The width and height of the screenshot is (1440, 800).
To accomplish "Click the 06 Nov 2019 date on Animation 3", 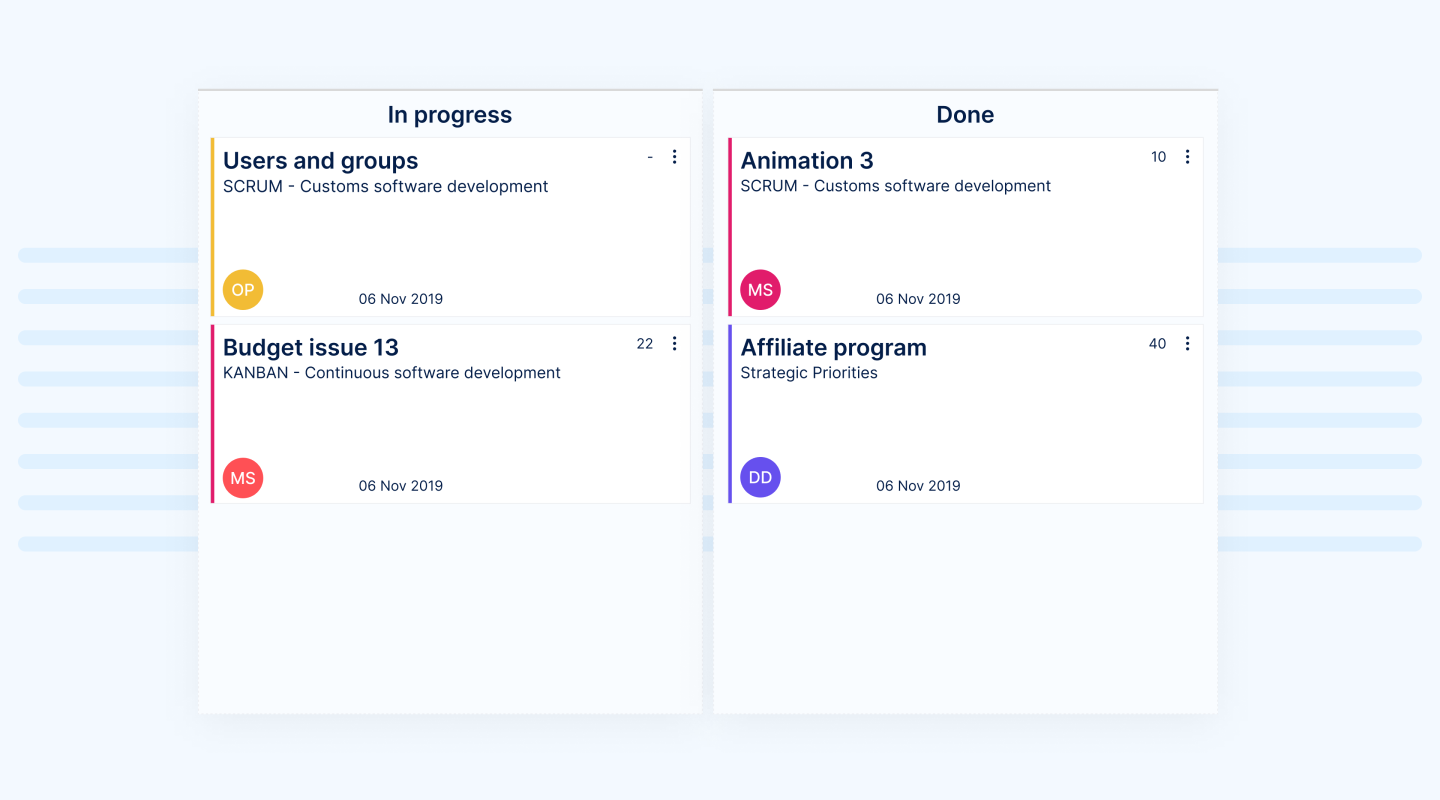I will tap(918, 299).
